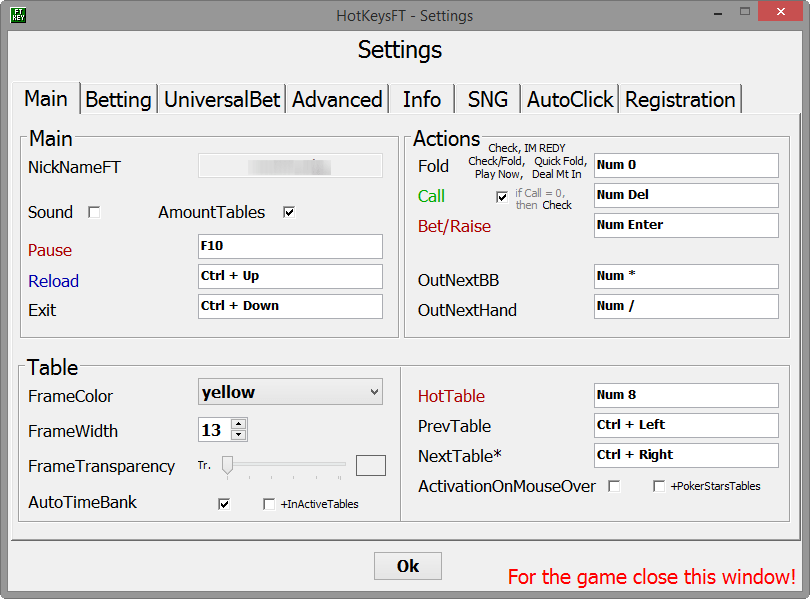This screenshot has height=599, width=810.
Task: Decrease FrameWidth with the down arrow
Action: click(x=239, y=435)
